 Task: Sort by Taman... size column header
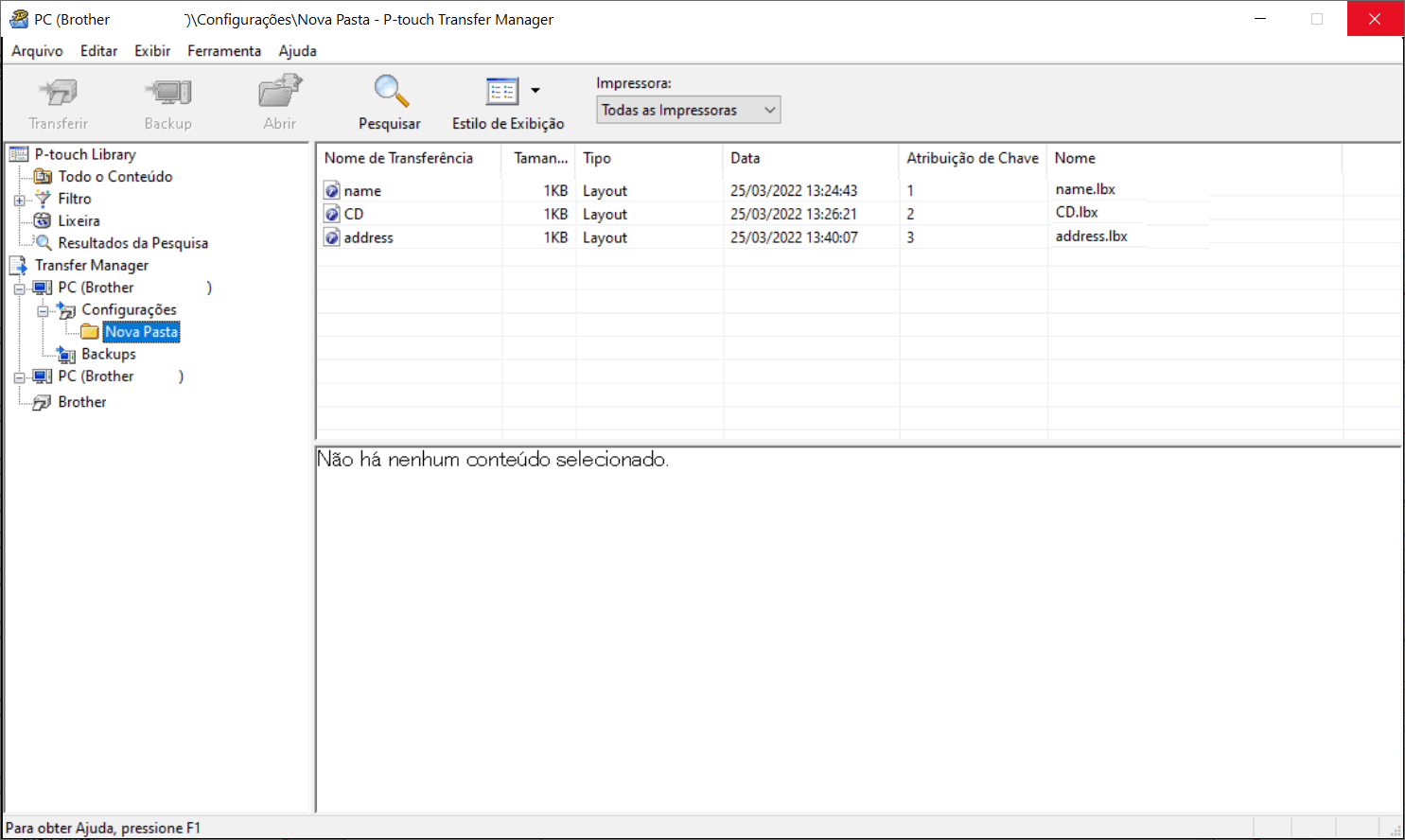point(538,158)
